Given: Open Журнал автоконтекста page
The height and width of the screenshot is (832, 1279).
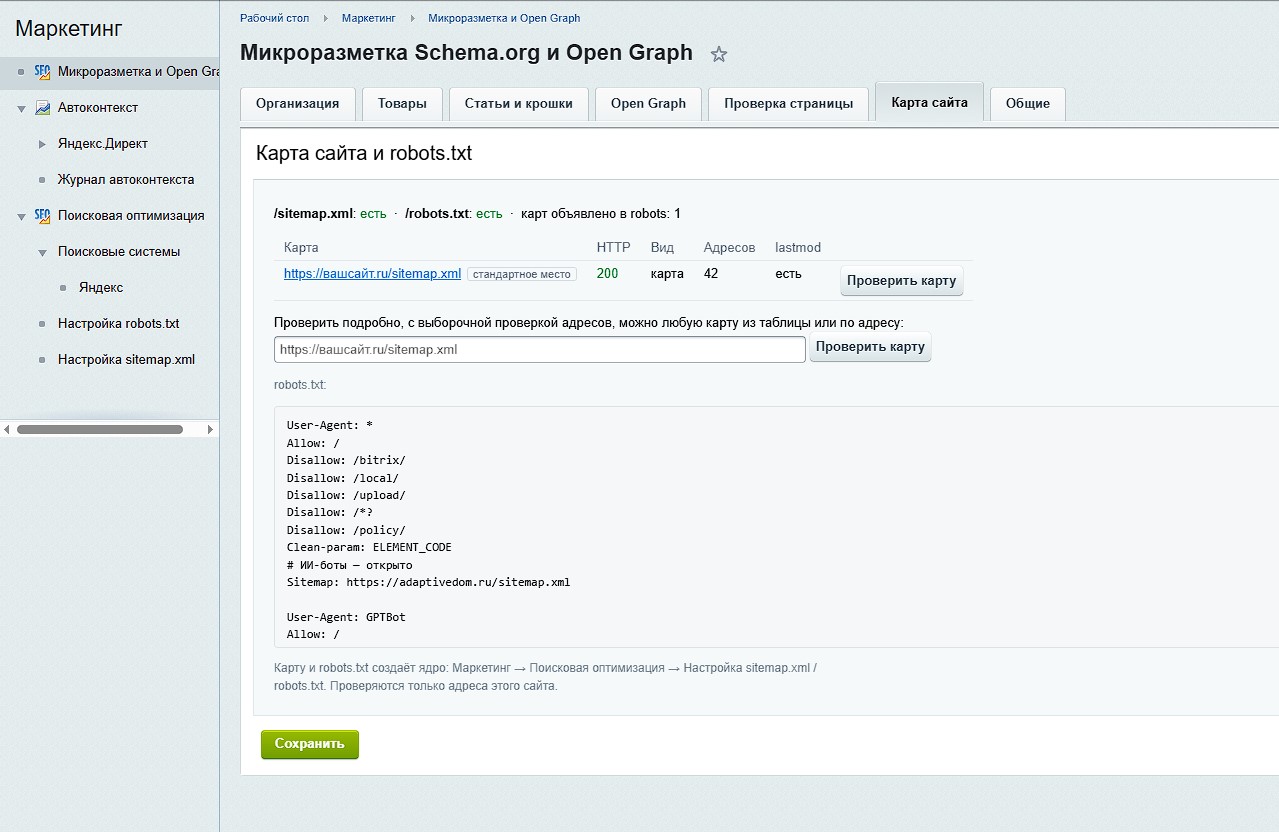Looking at the screenshot, I should (126, 179).
